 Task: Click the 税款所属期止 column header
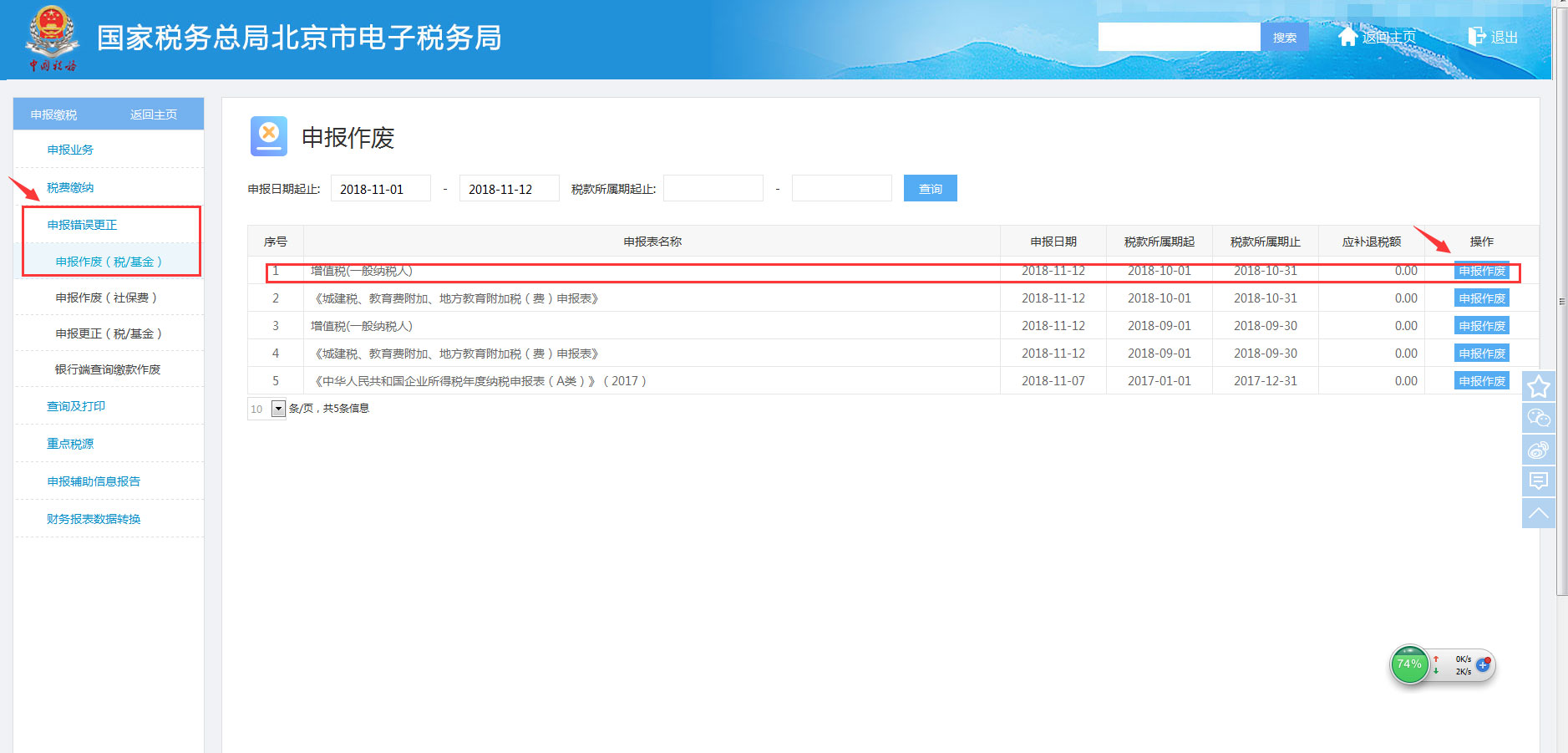click(x=1266, y=242)
